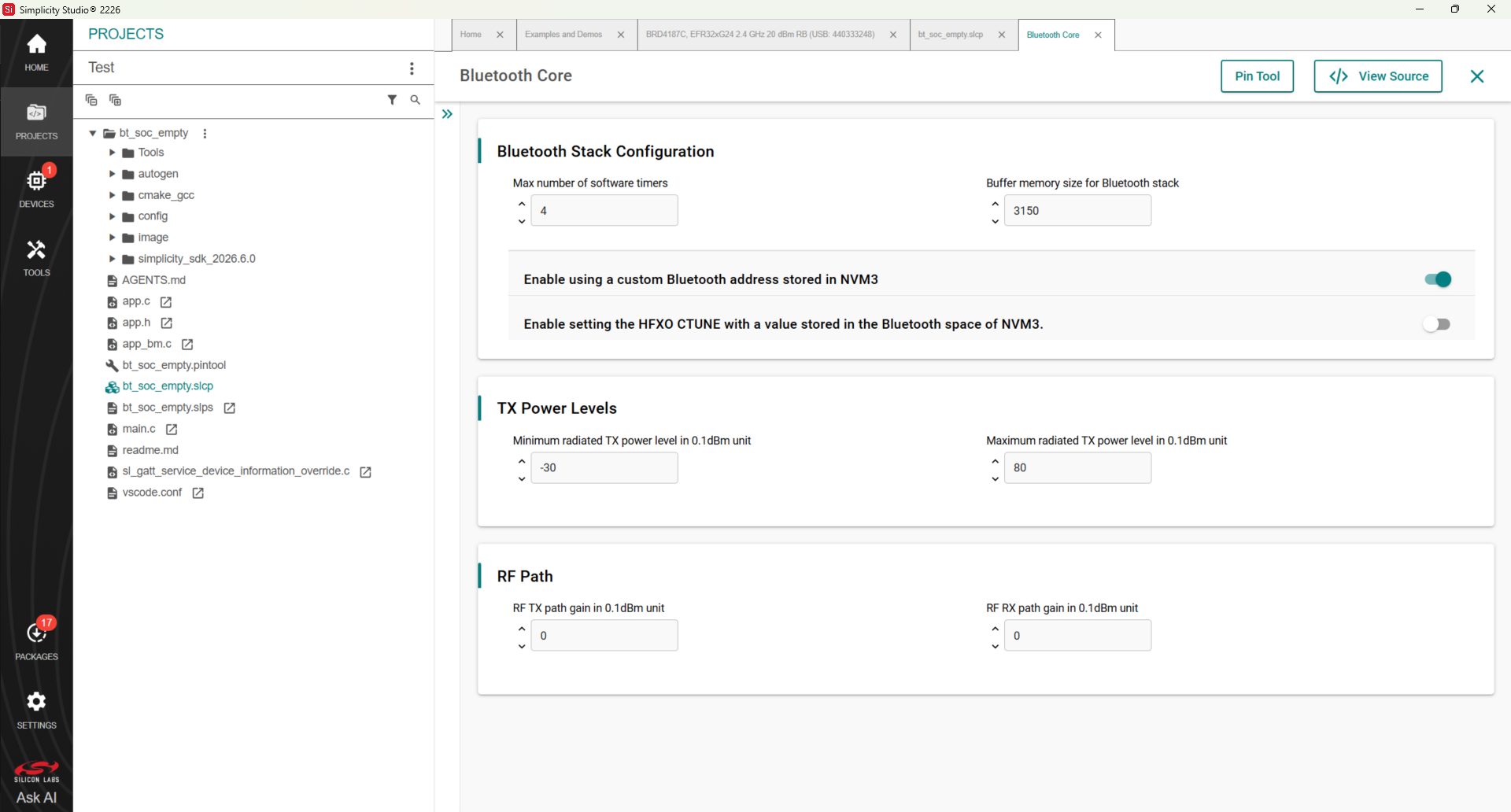Viewport: 1511px width, 812px height.
Task: Open the Packages sidebar section
Action: (36, 639)
